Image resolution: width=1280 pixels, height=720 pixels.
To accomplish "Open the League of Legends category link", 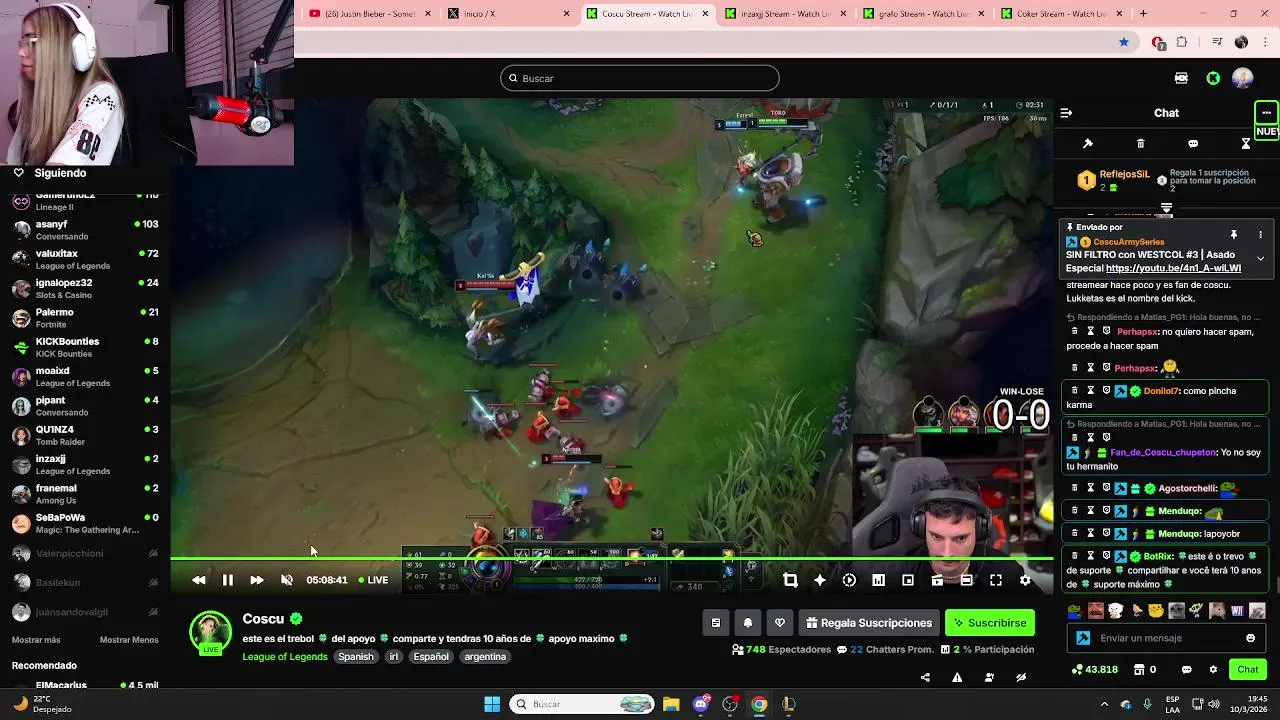I will click(x=285, y=657).
